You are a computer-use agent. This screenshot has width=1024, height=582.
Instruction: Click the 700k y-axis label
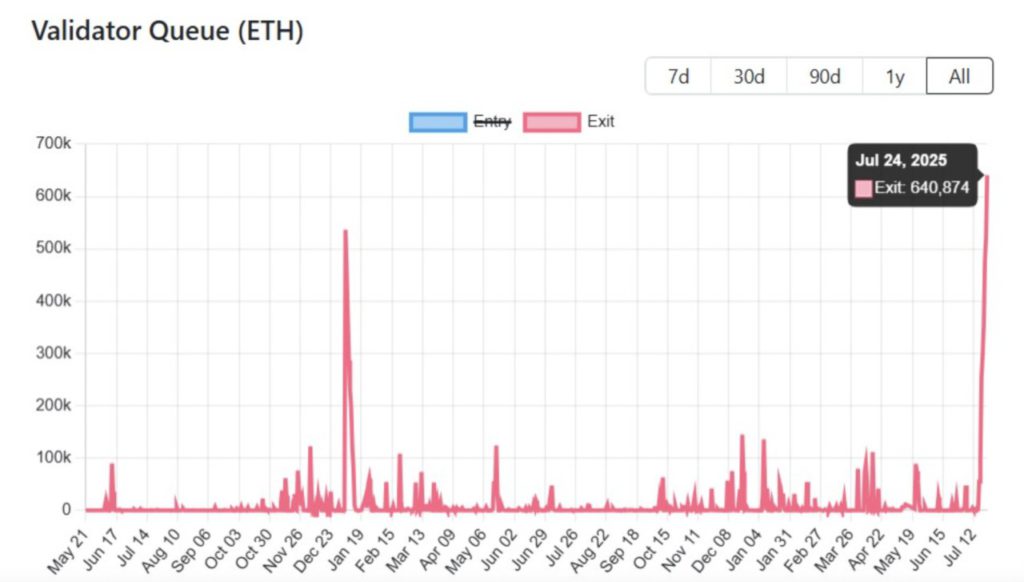52,144
